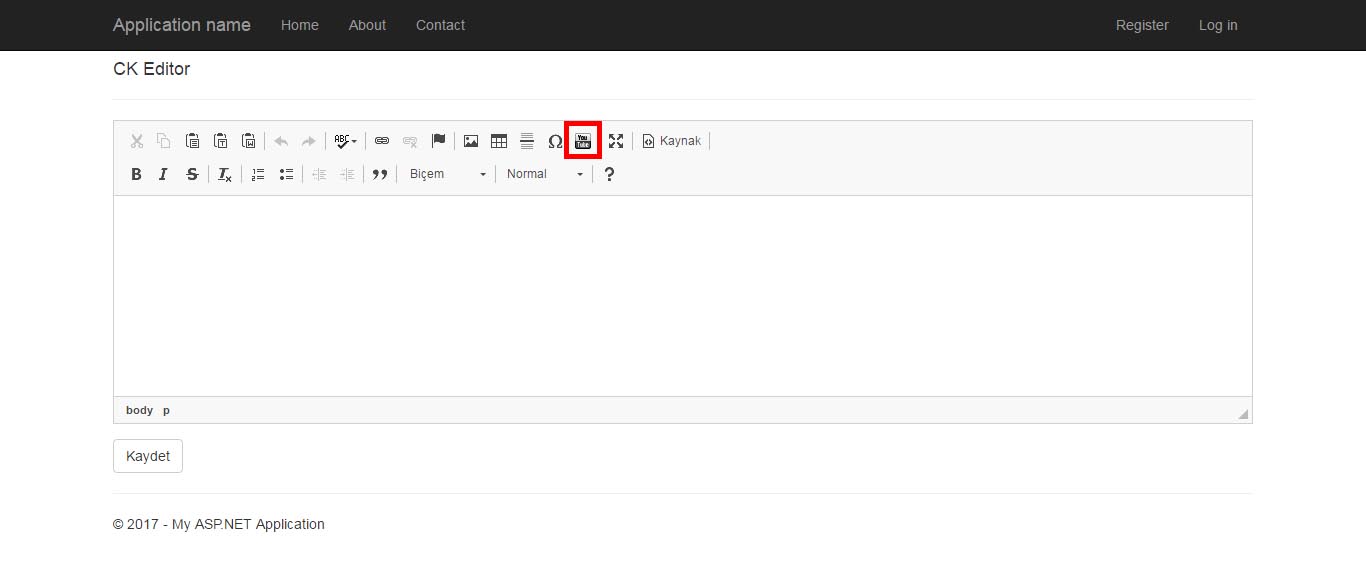Open the Normal paragraph format dropdown
Image resolution: width=1366 pixels, height=570 pixels.
(544, 174)
